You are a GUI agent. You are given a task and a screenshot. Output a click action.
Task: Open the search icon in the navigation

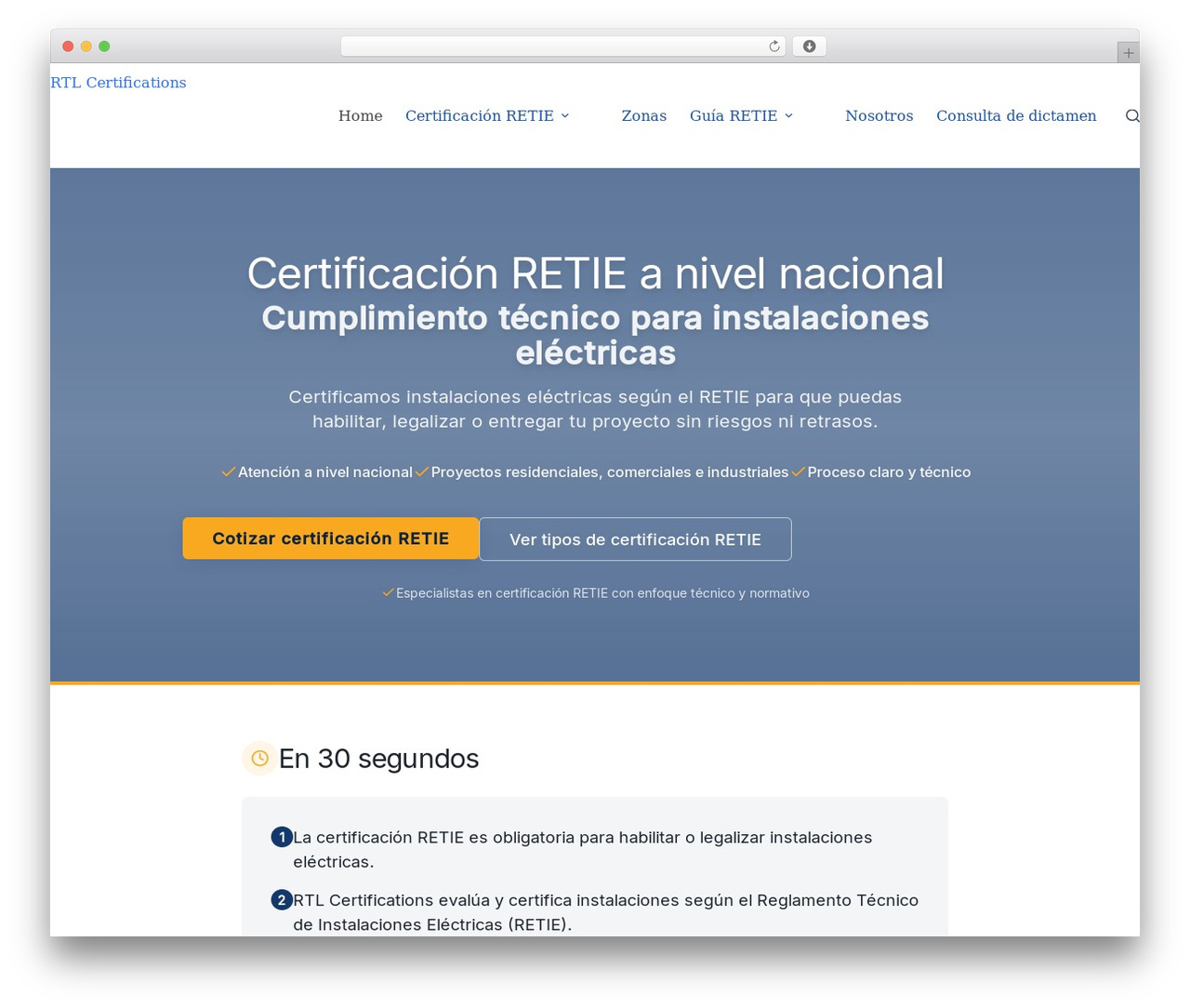(x=1132, y=116)
